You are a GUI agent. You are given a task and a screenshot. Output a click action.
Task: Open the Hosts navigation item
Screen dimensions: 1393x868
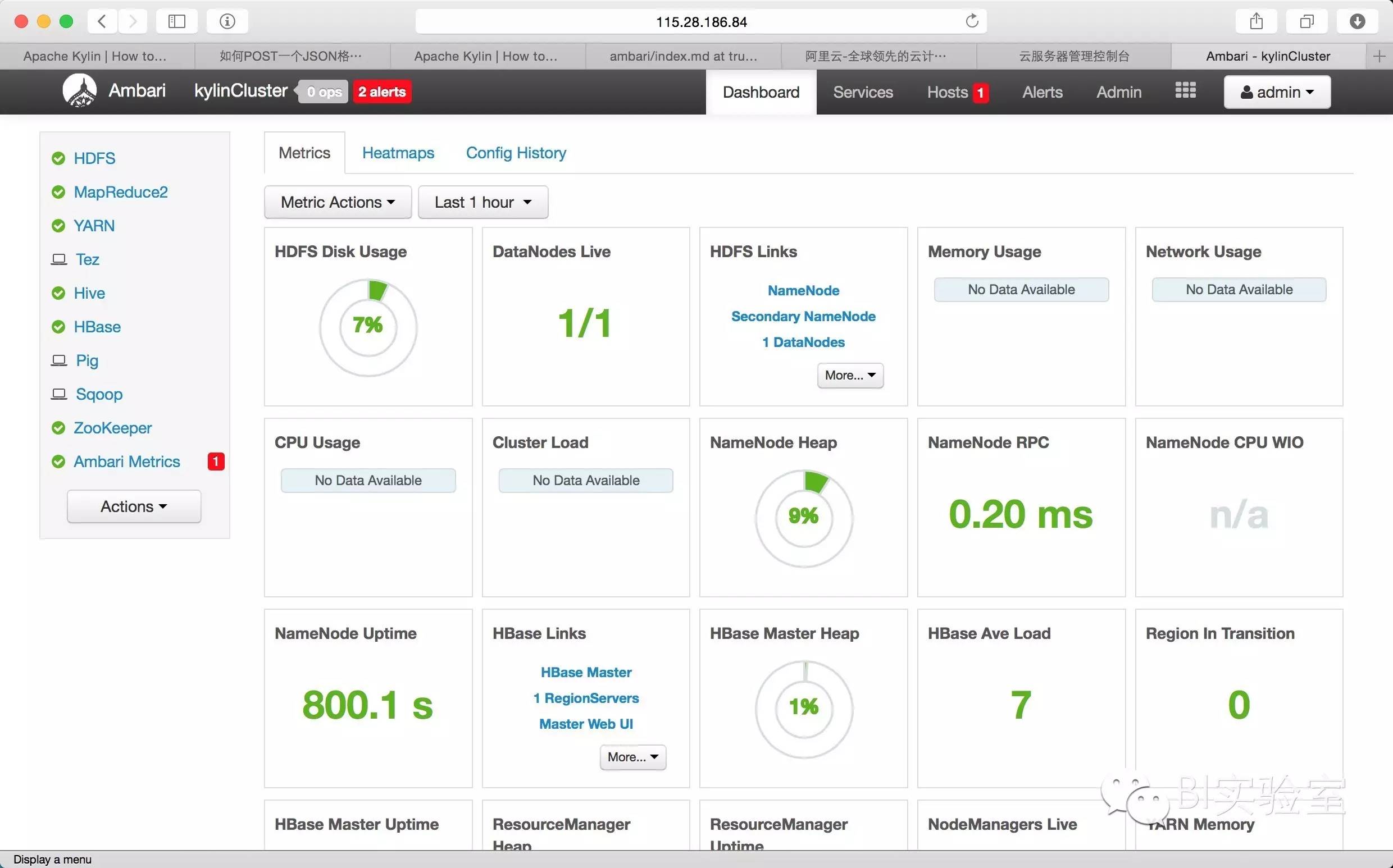coord(948,92)
